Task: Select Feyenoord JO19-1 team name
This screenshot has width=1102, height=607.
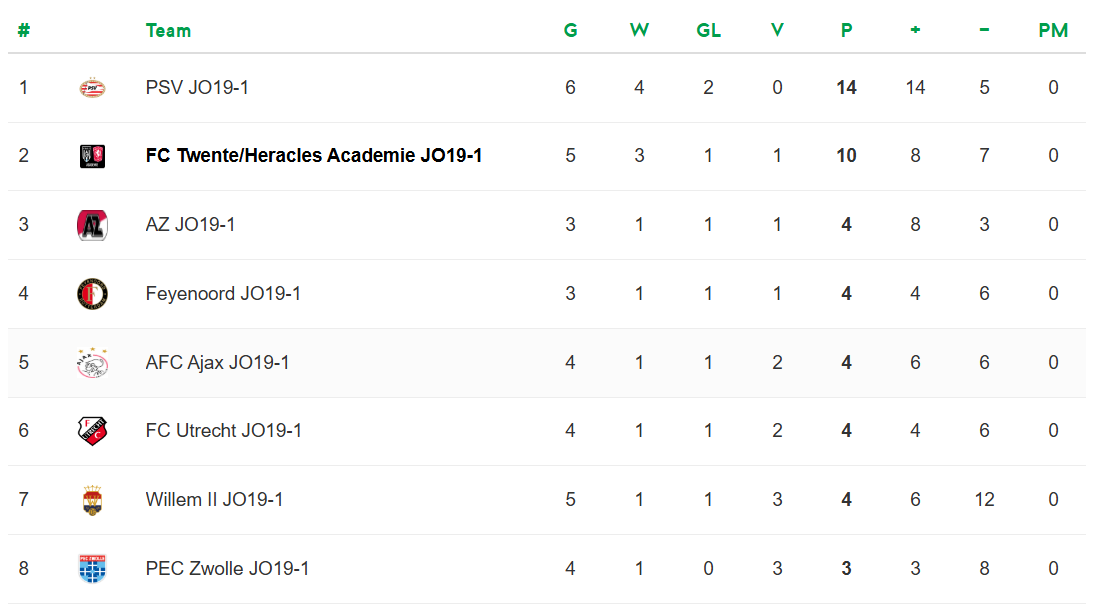Action: 223,294
